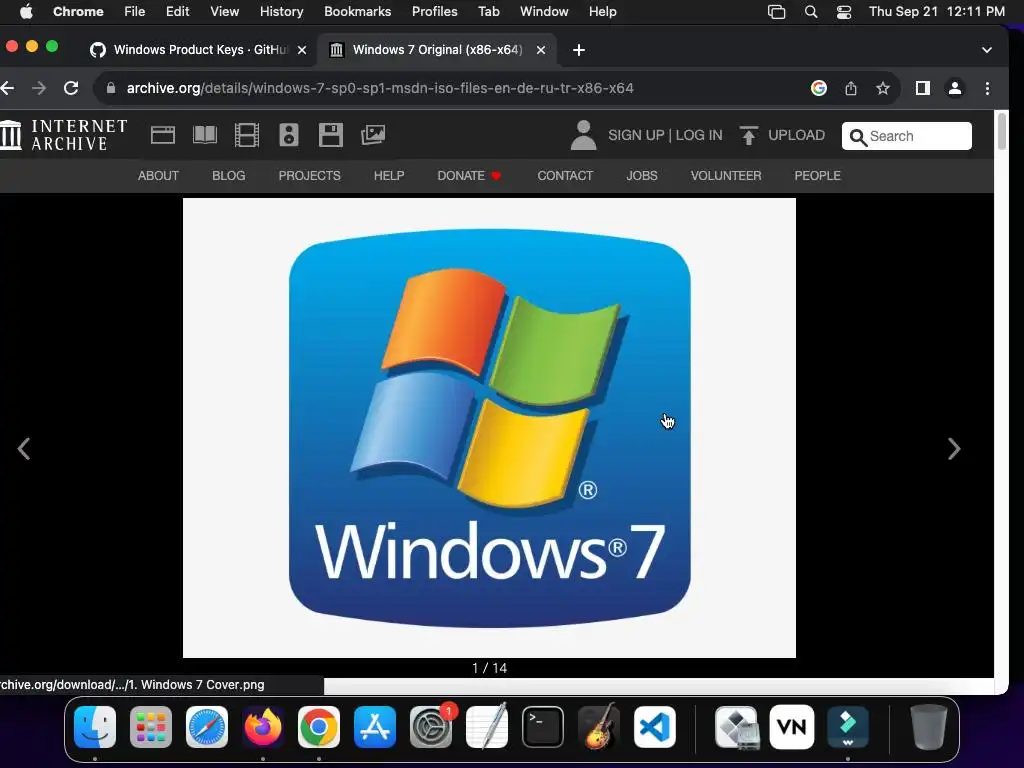
Task: Click the SIGN UP link
Action: point(636,135)
